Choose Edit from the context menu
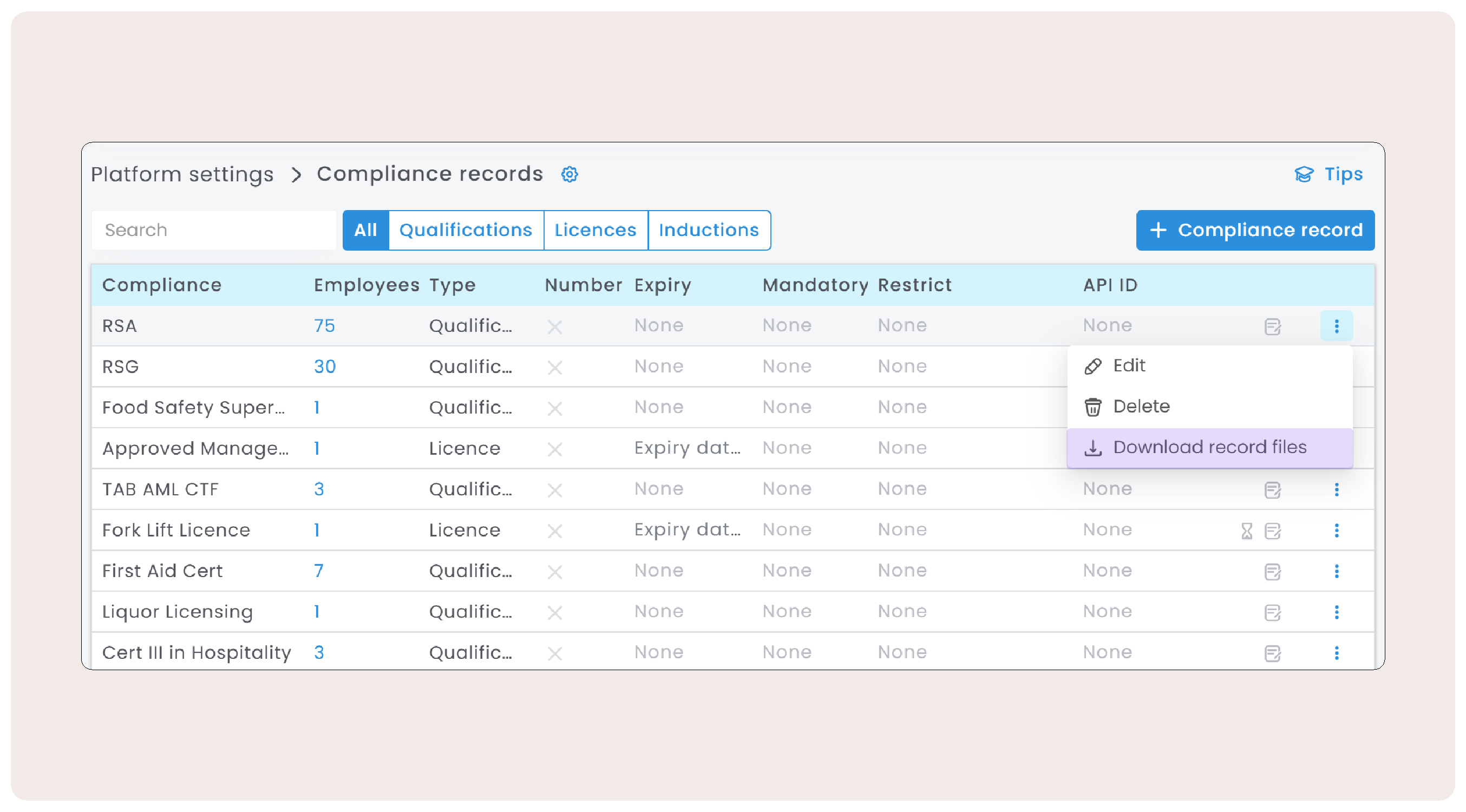 point(1129,366)
